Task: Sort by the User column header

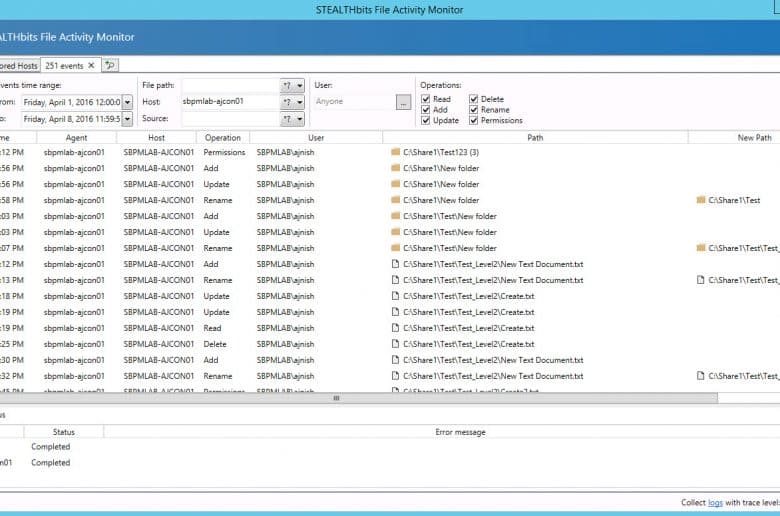Action: 316,137
